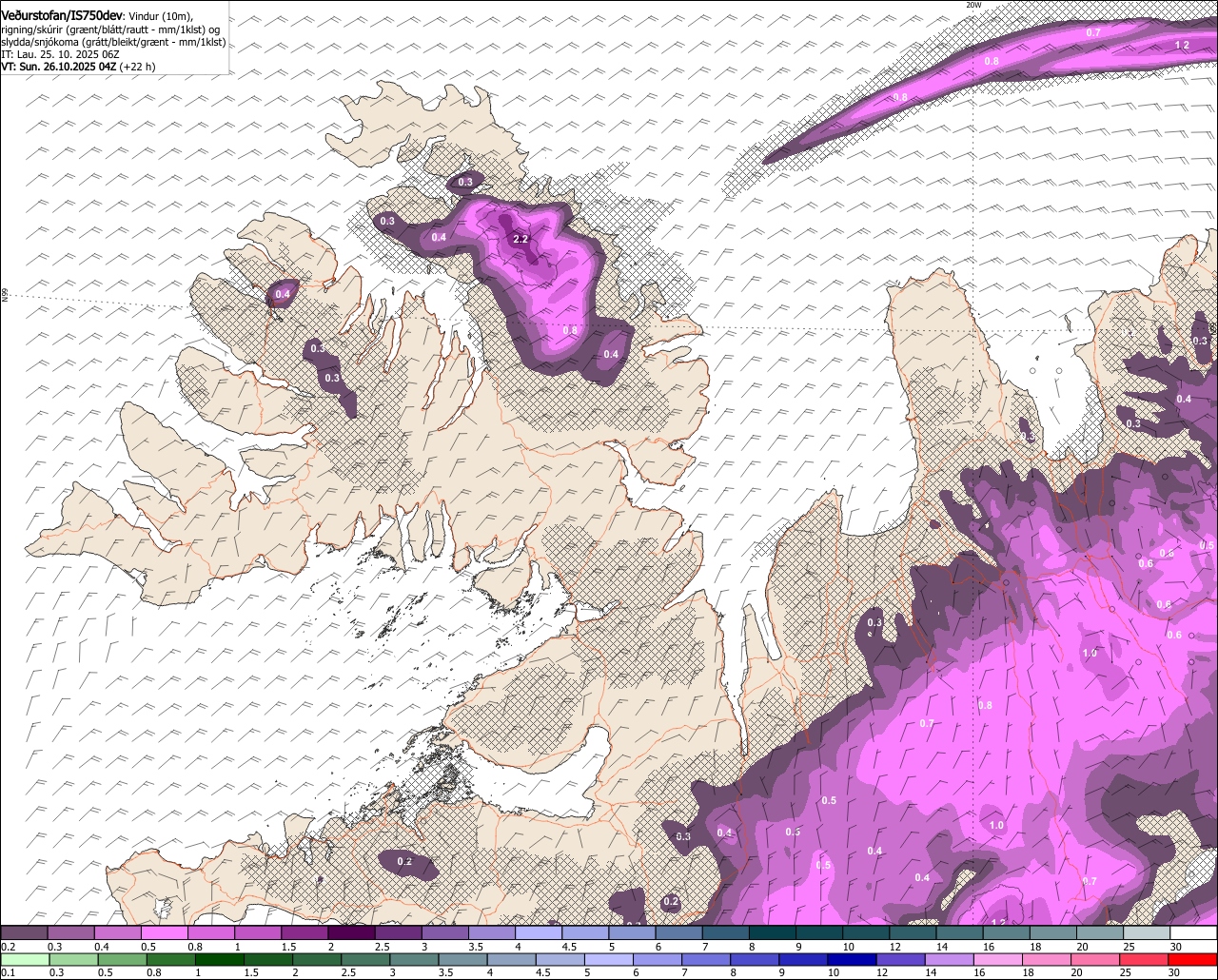Click '30' value in top legend row
The image size is (1218, 980).
click(1175, 947)
